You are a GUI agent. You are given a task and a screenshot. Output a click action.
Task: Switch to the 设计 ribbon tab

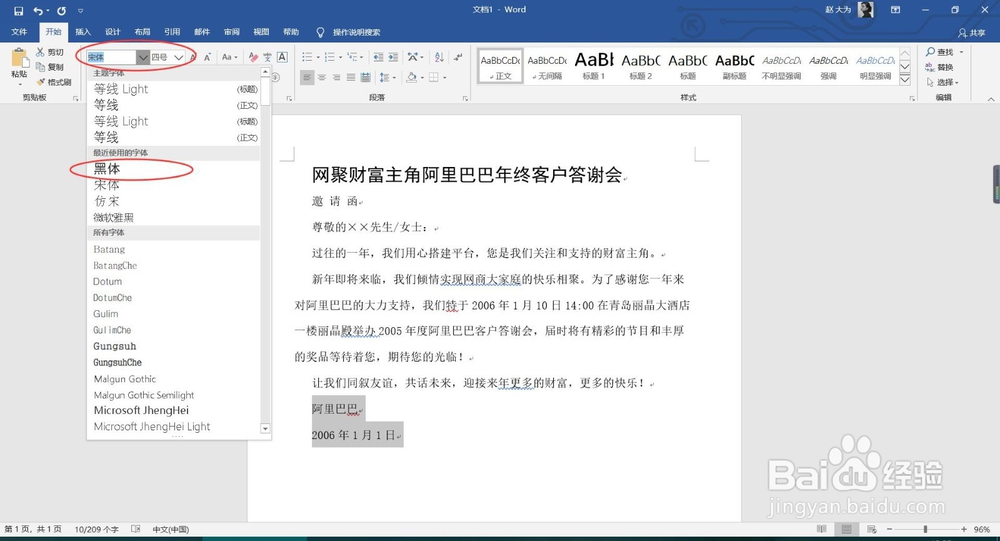pyautogui.click(x=113, y=32)
